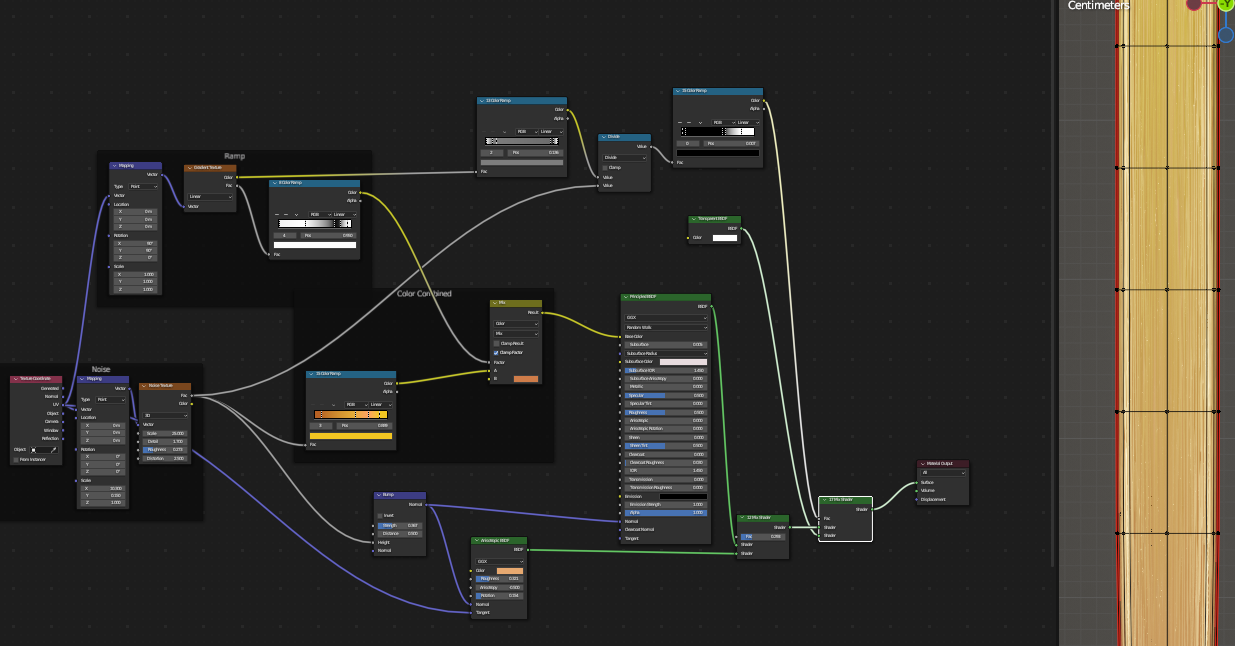Screen dimensions: 1235x646
Task: Collapse the Noise Texture node via header arrow
Action: (x=143, y=386)
